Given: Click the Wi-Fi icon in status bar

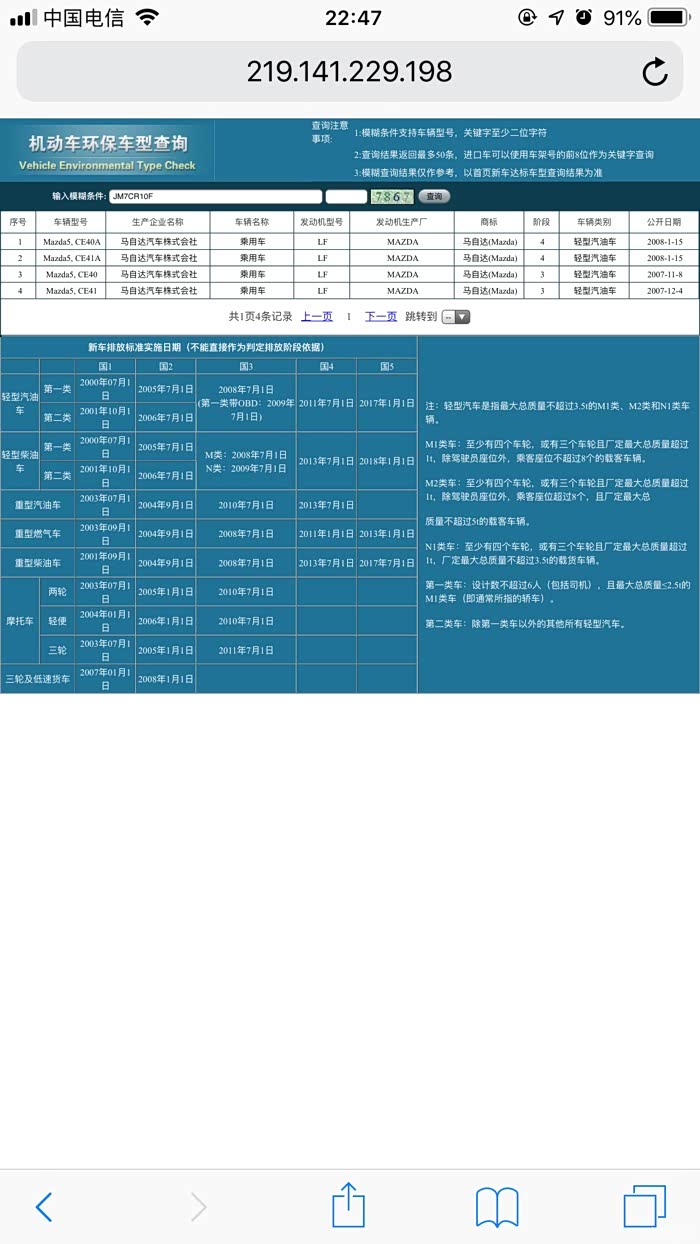Looking at the screenshot, I should 147,18.
